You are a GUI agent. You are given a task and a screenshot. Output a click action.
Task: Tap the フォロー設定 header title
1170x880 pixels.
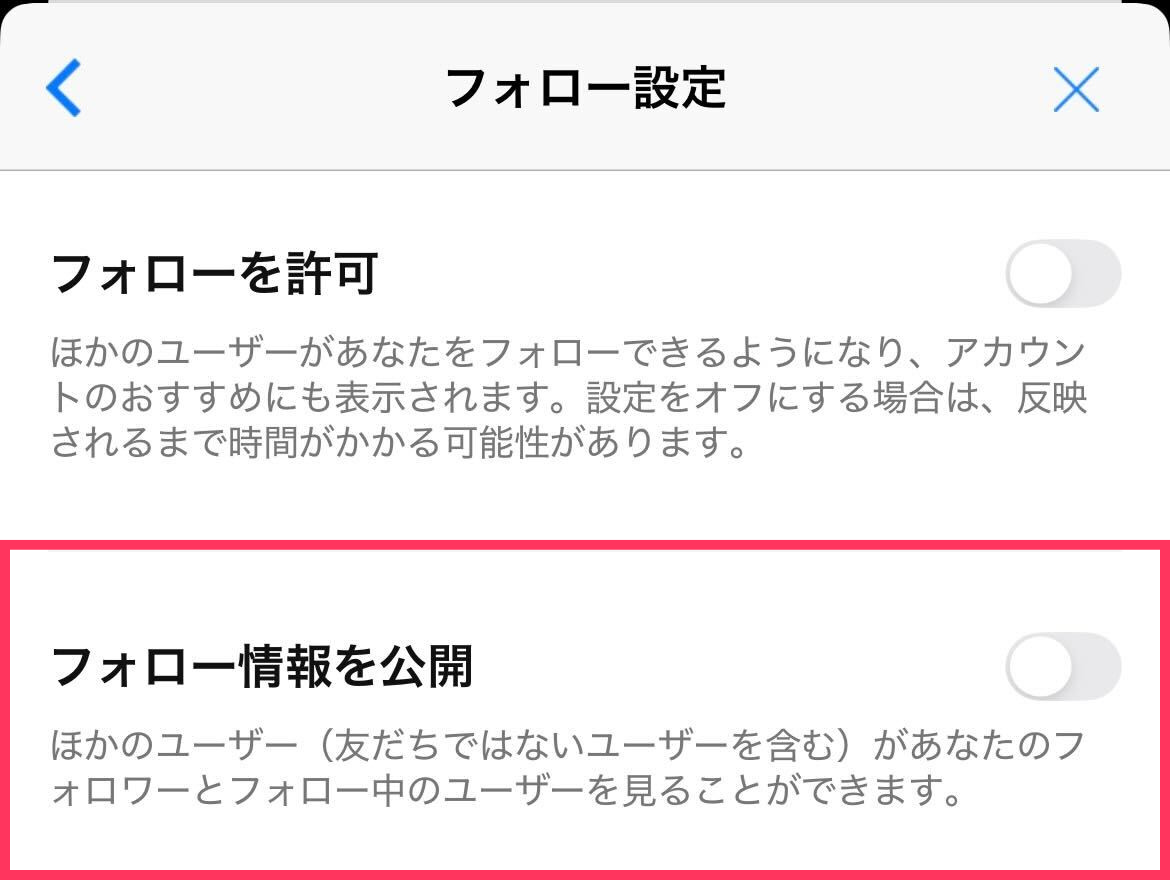click(585, 88)
